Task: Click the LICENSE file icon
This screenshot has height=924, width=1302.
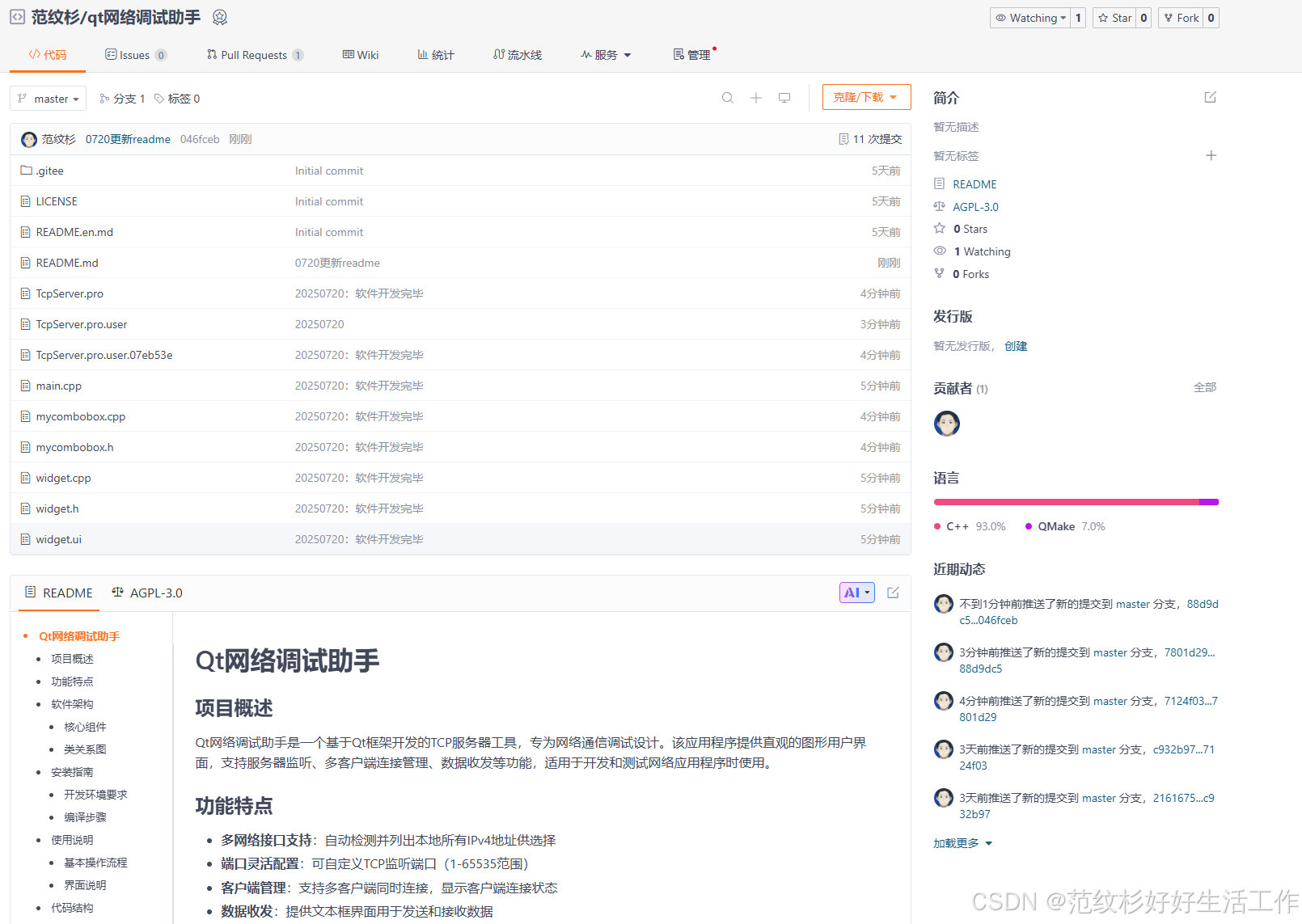Action: click(x=26, y=201)
